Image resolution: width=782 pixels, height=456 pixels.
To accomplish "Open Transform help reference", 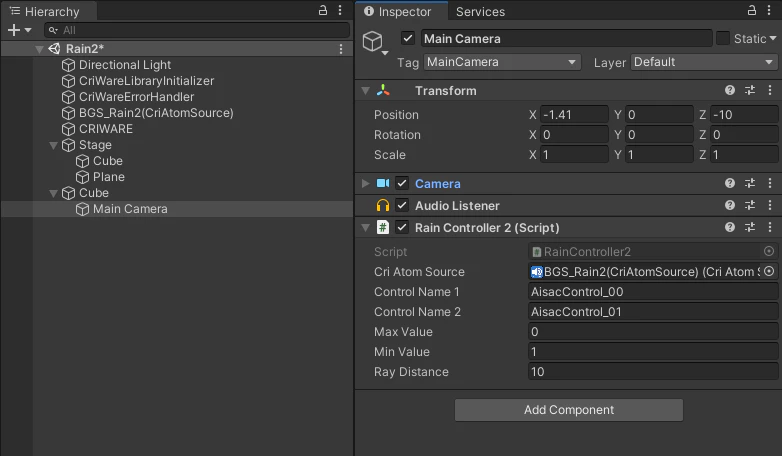I will 730,90.
